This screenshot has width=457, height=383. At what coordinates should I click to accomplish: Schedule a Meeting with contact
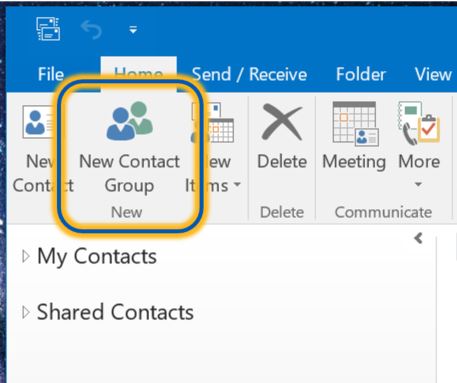tap(354, 136)
